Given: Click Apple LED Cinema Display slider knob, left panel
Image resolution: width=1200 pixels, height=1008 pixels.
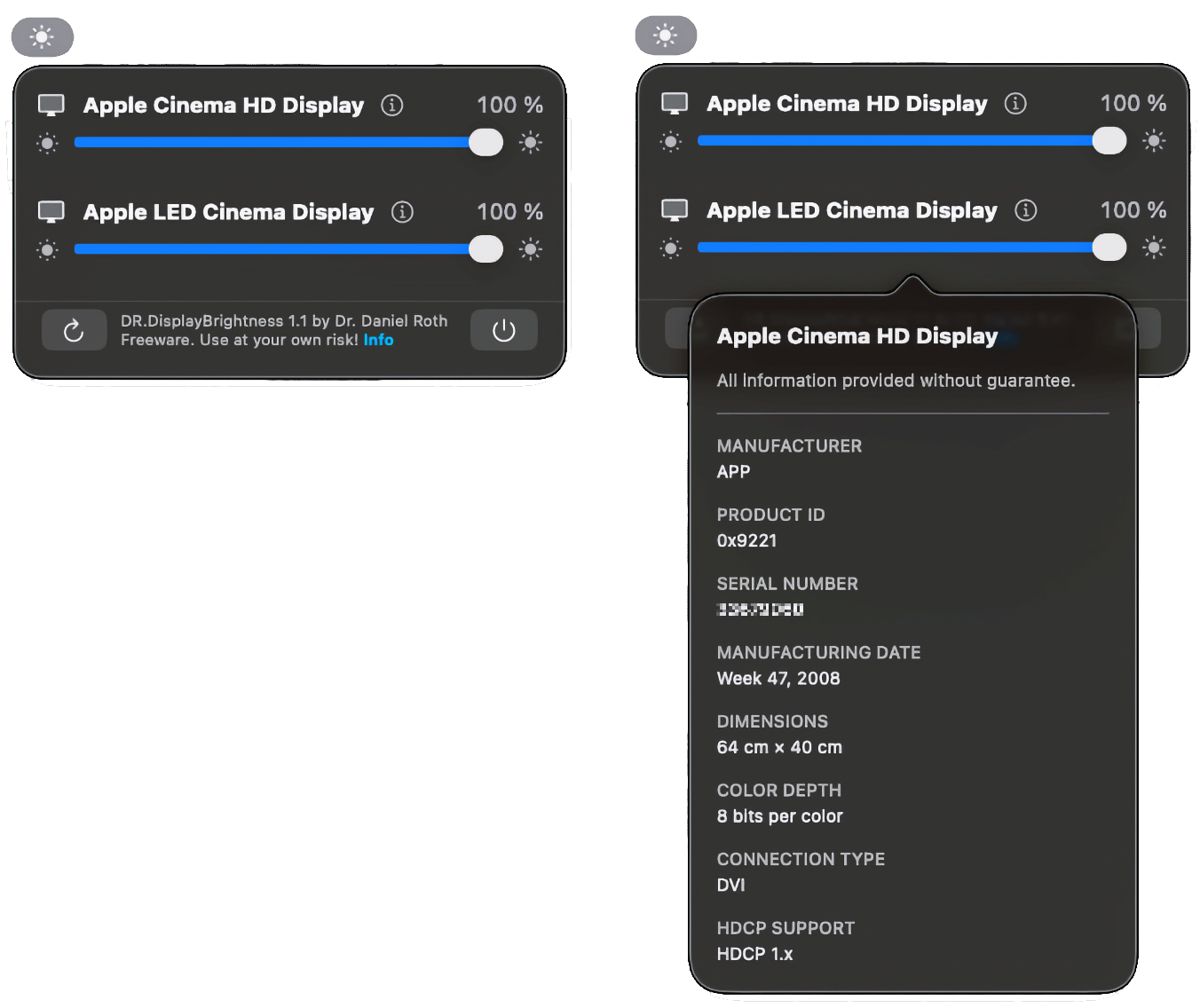Looking at the screenshot, I should pyautogui.click(x=486, y=249).
